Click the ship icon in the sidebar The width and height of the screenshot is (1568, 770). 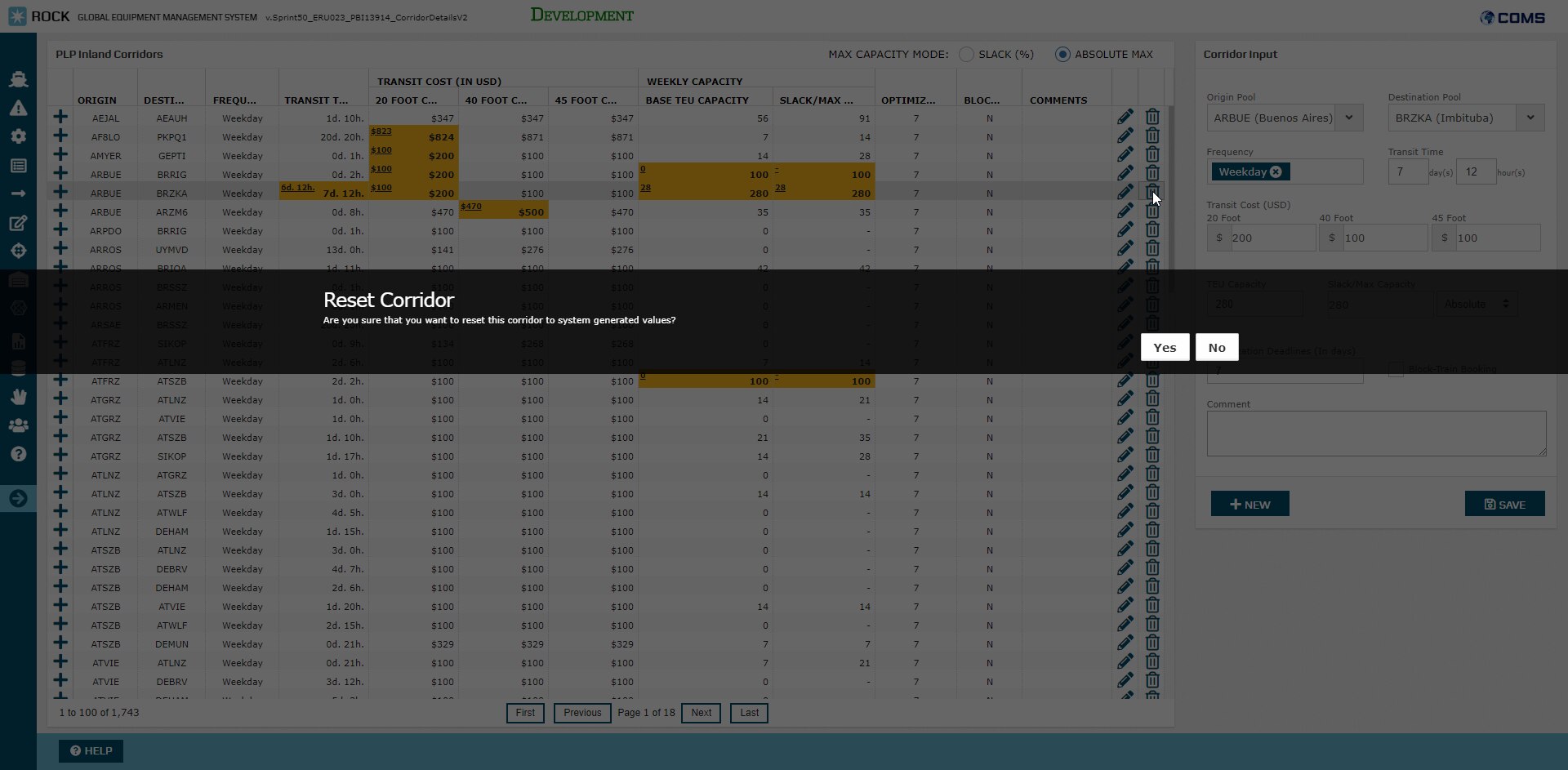click(18, 79)
